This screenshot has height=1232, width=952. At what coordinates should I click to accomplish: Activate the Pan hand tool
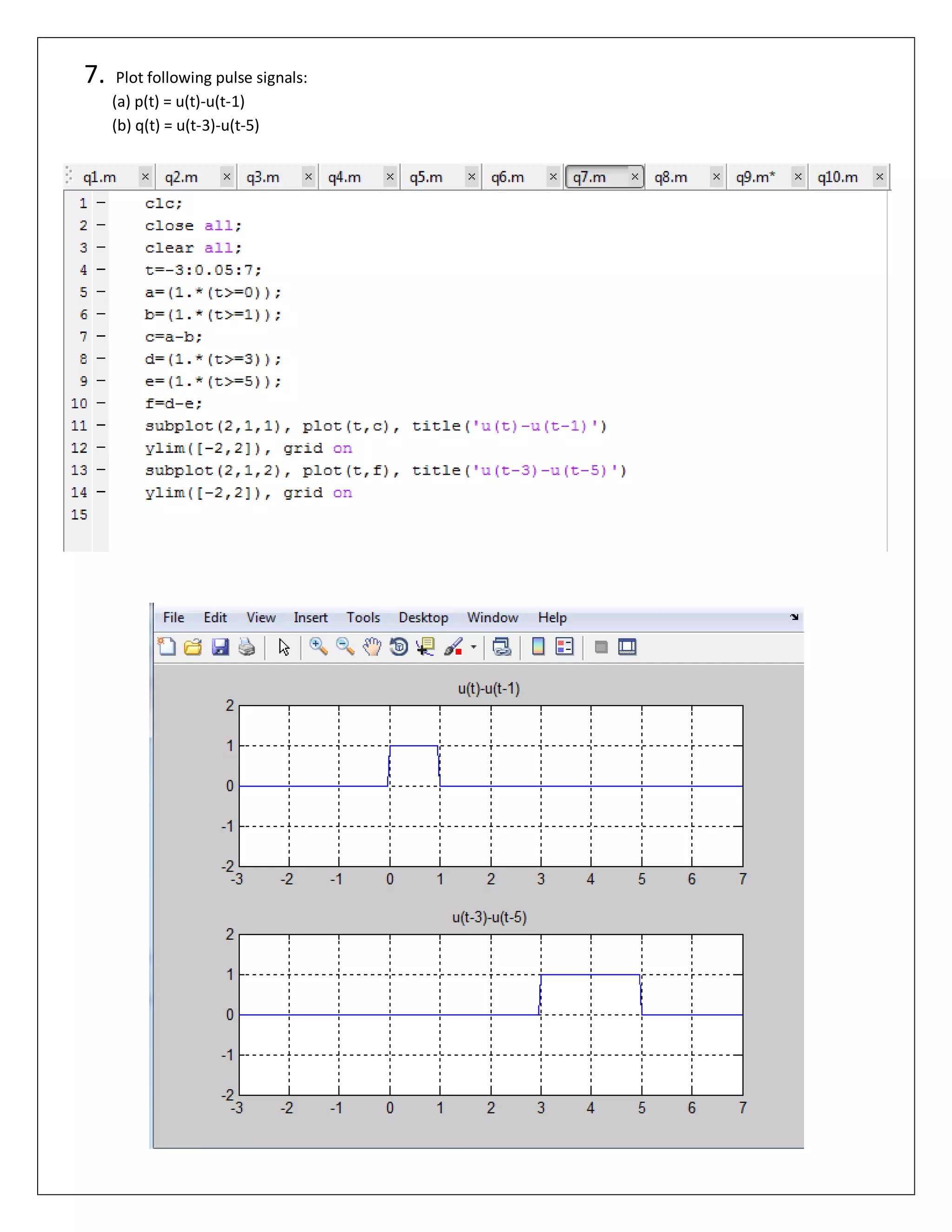coord(372,647)
